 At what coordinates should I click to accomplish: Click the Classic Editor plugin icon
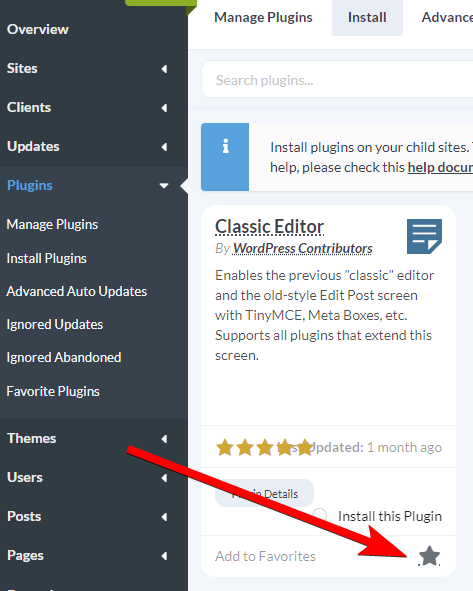(424, 236)
